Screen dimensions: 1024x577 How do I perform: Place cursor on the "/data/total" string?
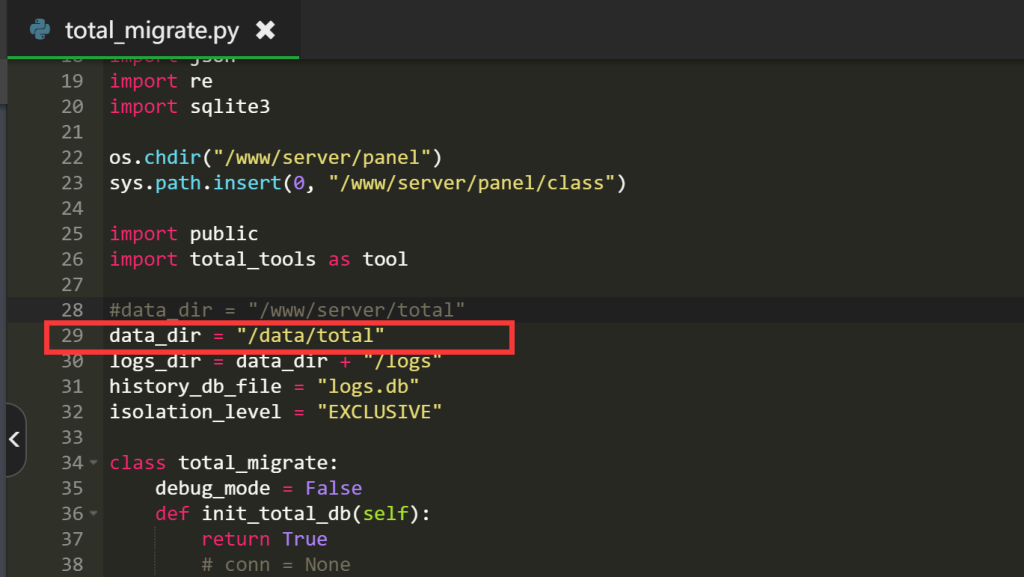pyautogui.click(x=310, y=335)
